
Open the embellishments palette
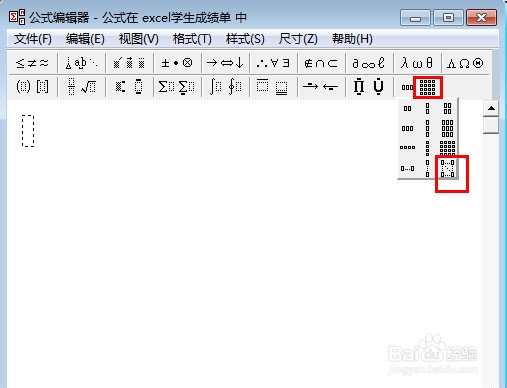[x=129, y=63]
